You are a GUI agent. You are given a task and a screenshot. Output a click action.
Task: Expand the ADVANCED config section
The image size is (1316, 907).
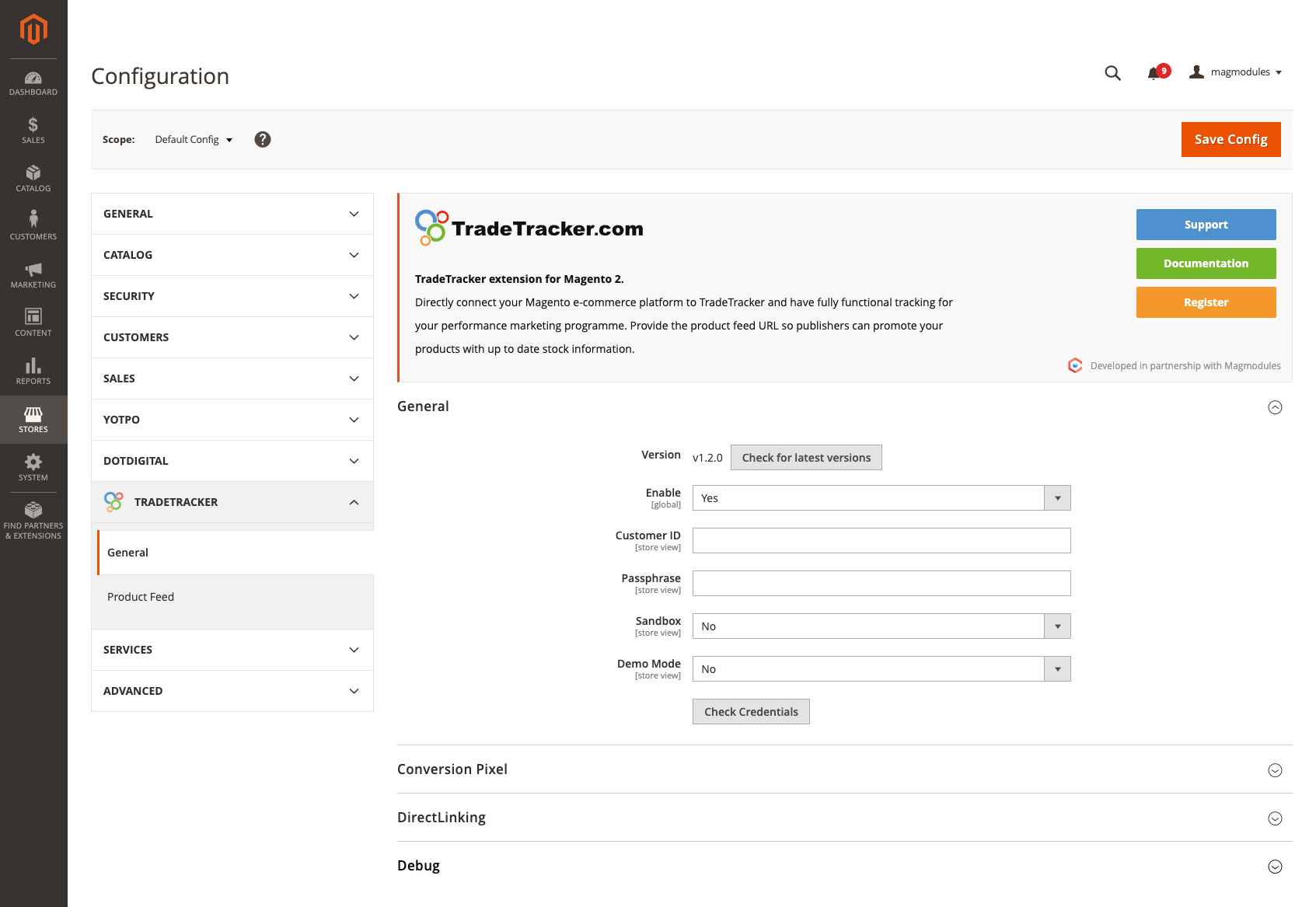(x=232, y=691)
